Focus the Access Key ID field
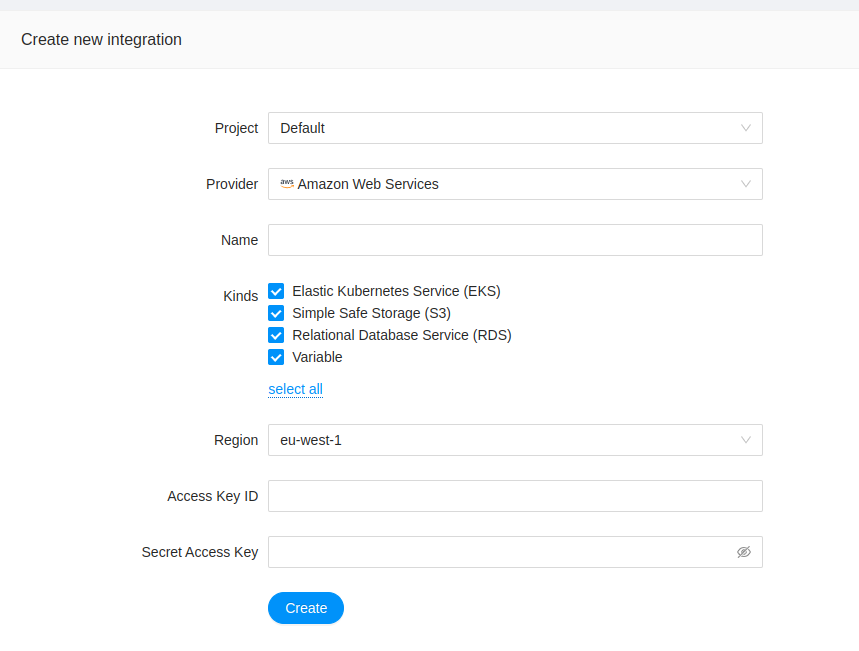Image resolution: width=859 pixels, height=651 pixels. [x=515, y=496]
